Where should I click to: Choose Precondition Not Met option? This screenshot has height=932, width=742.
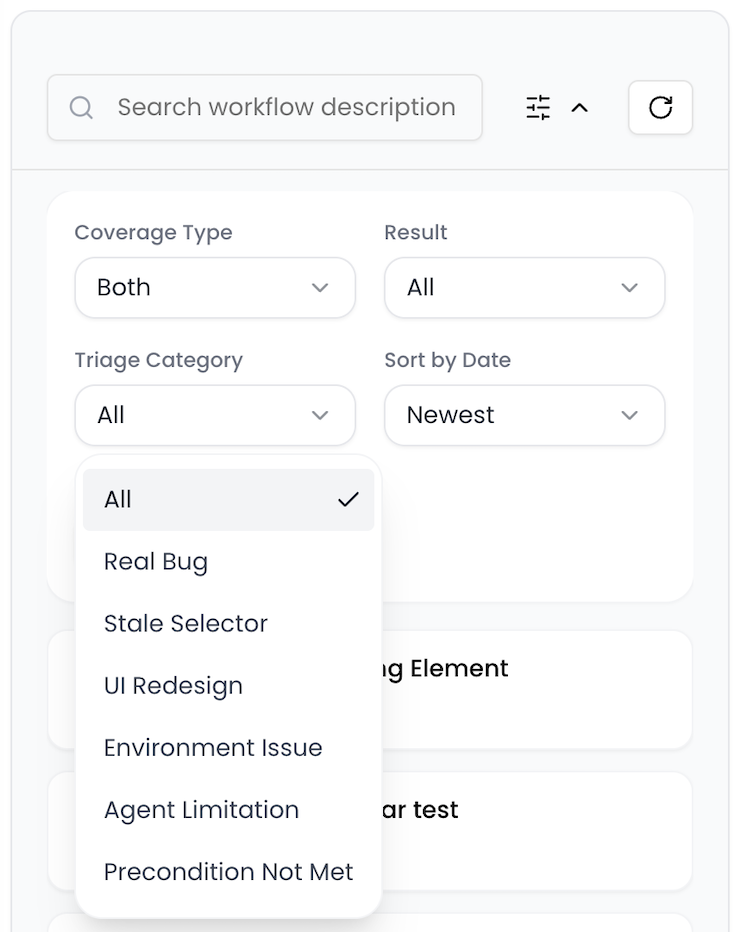(x=228, y=871)
